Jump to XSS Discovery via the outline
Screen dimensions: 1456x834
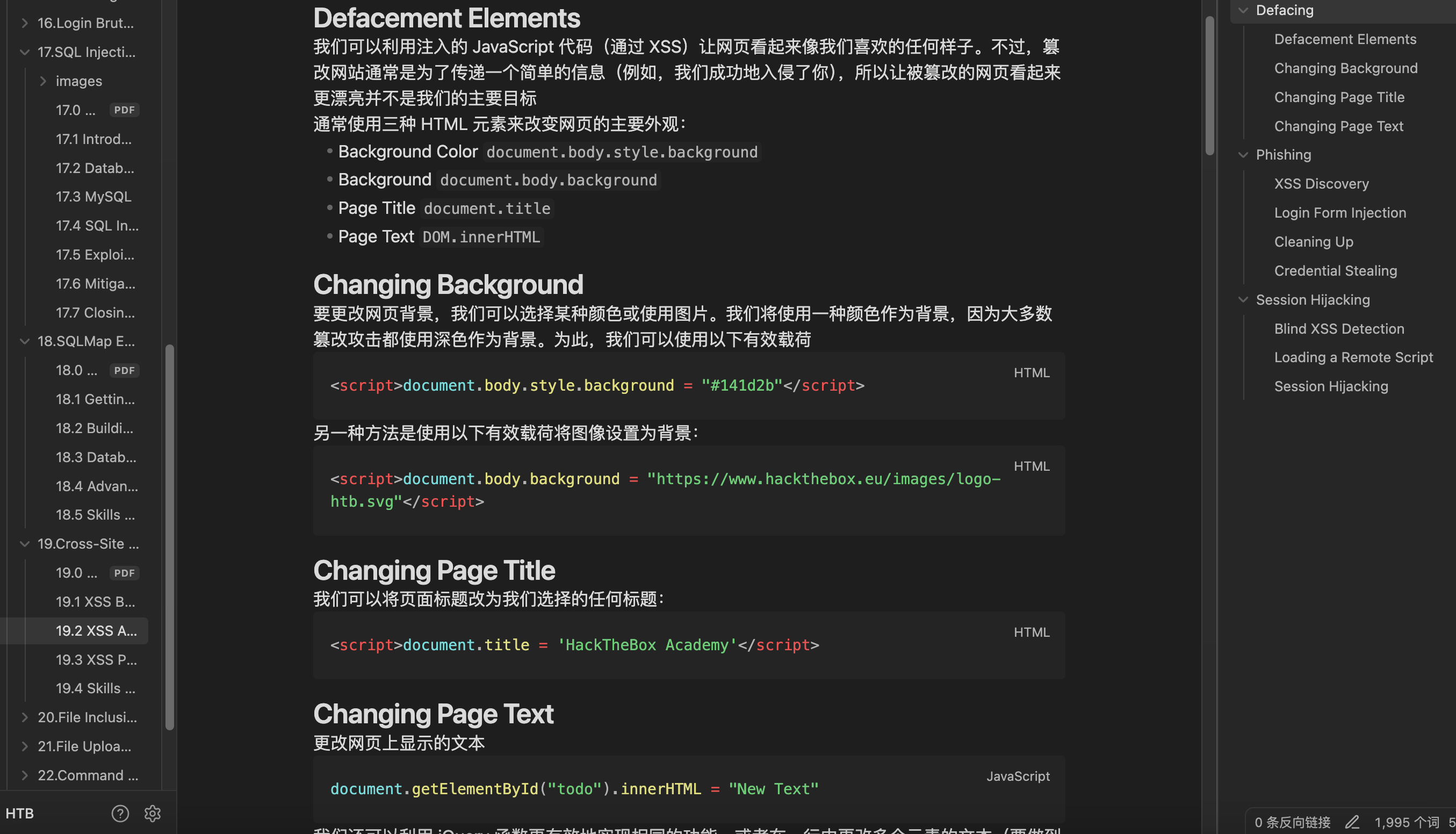tap(1322, 183)
